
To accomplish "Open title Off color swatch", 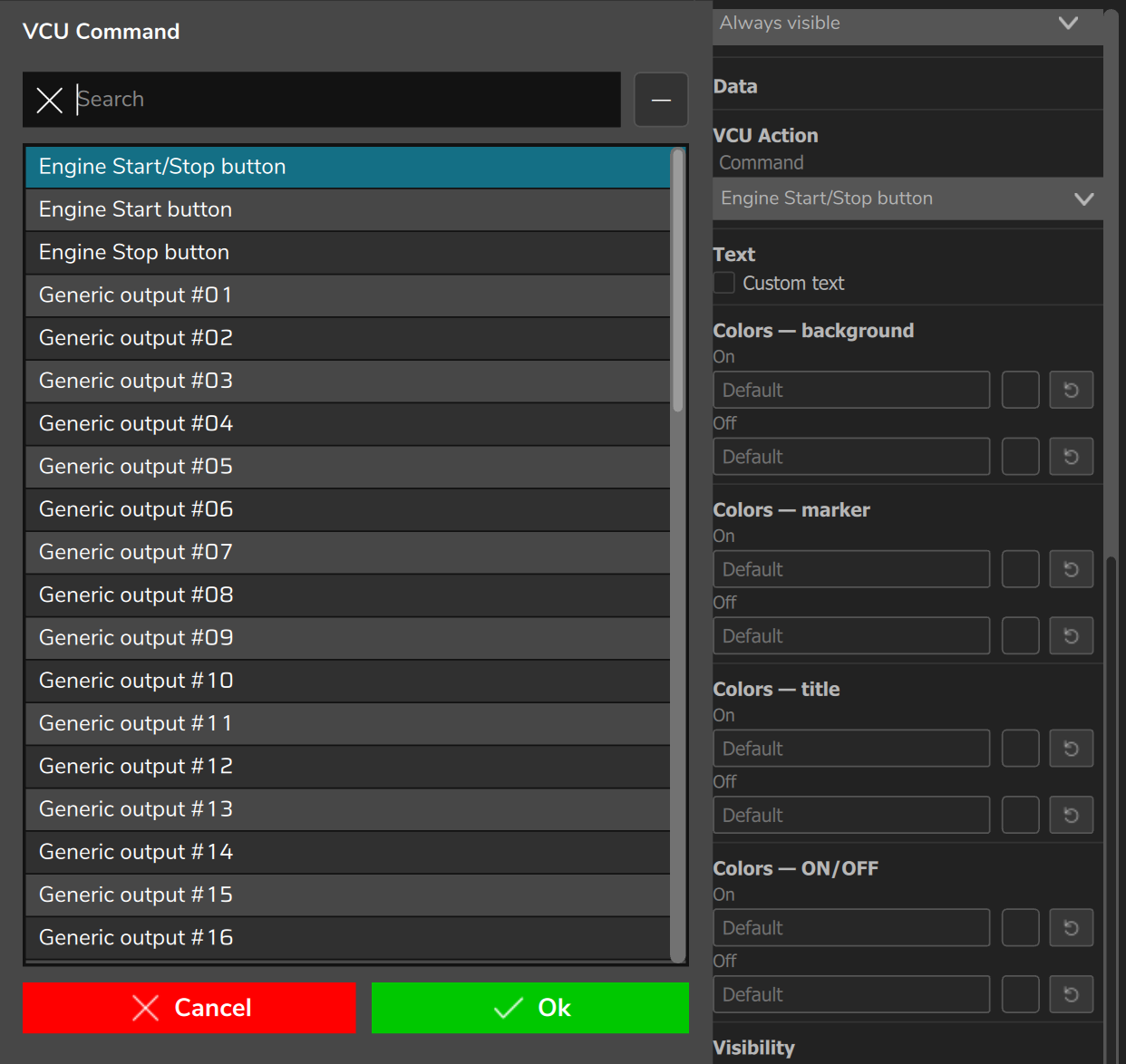I will pyautogui.click(x=1021, y=816).
